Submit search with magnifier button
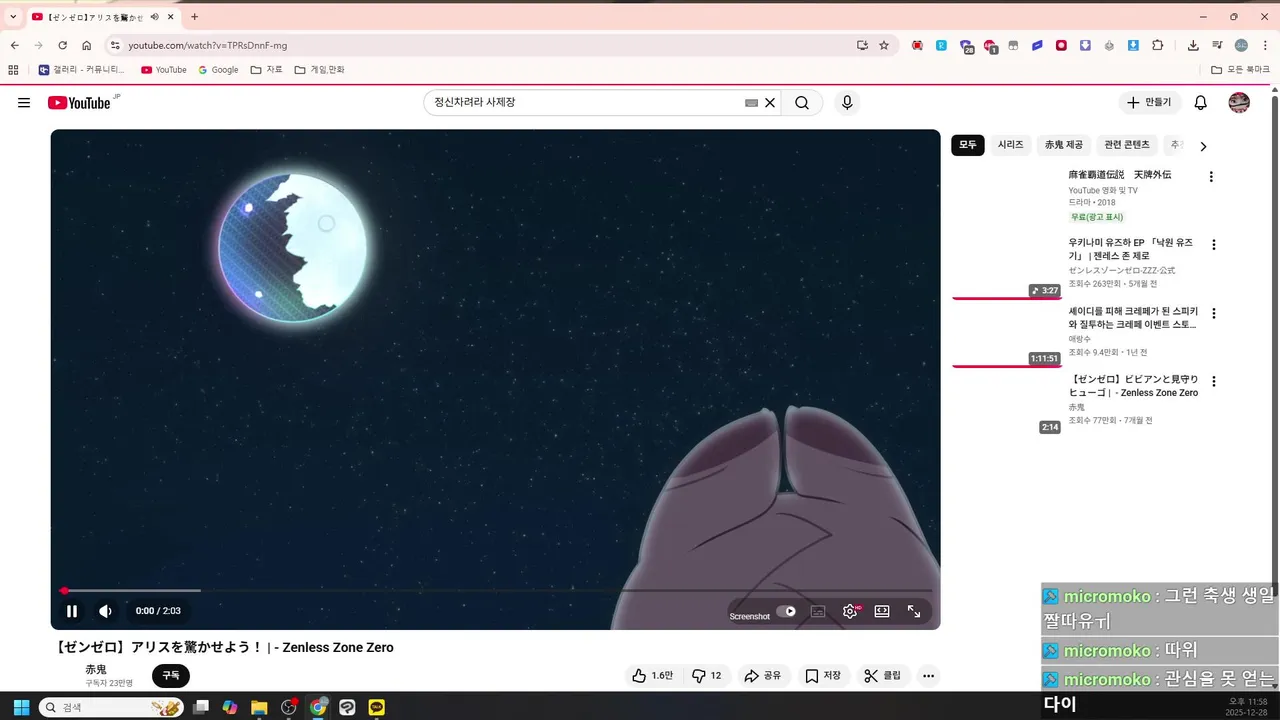Screen dimensions: 1280x720 coord(802,103)
